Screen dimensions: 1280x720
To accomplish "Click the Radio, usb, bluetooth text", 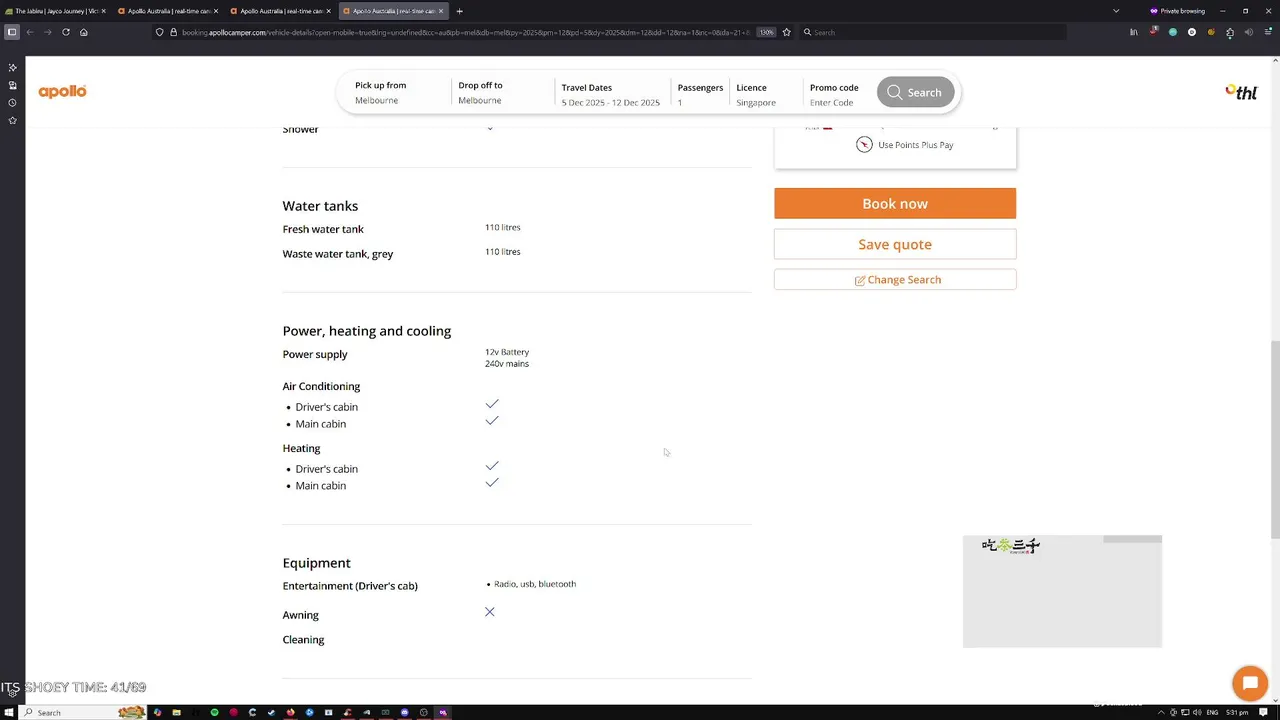I will point(535,584).
